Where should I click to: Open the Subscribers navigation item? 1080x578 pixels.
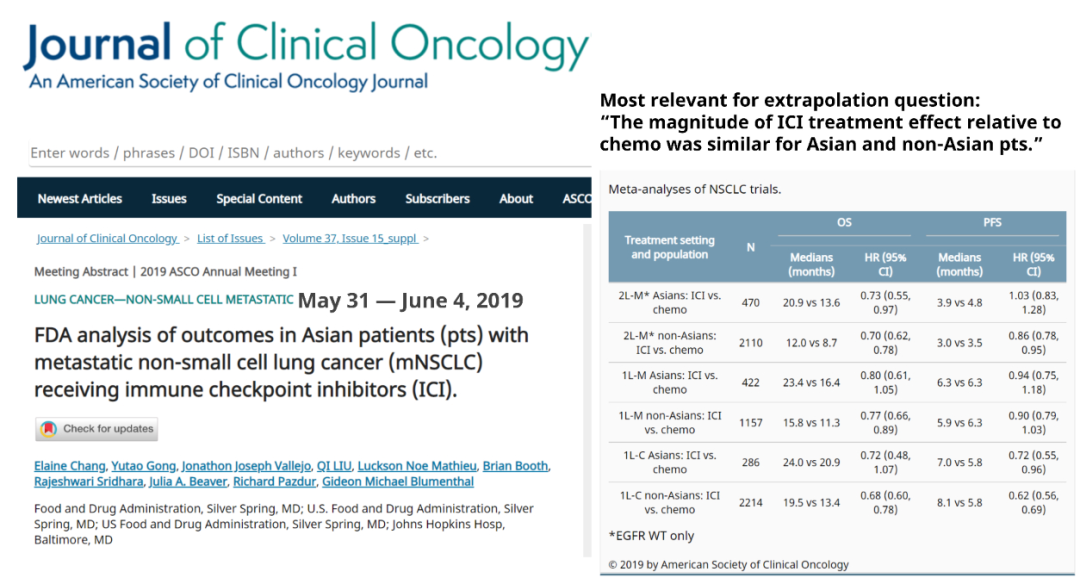439,199
